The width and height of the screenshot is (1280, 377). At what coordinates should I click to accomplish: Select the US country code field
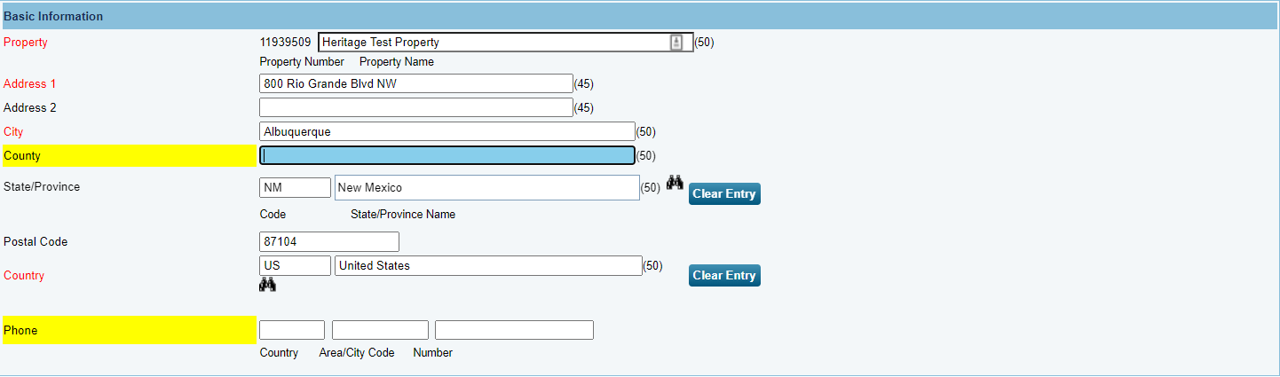point(295,265)
